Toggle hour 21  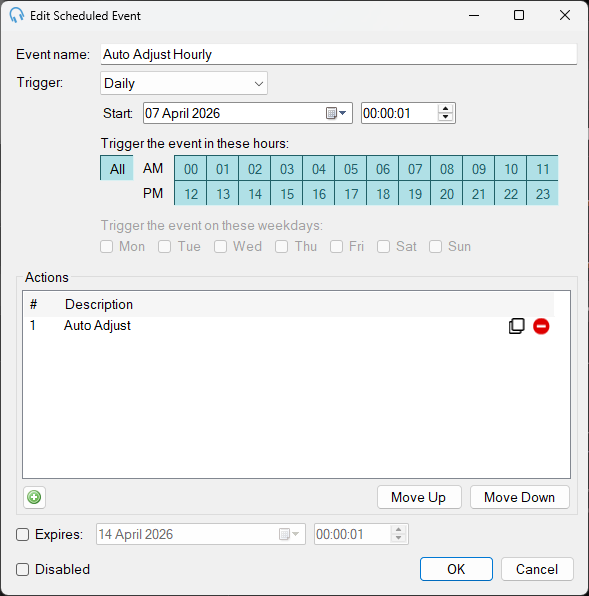tap(479, 193)
